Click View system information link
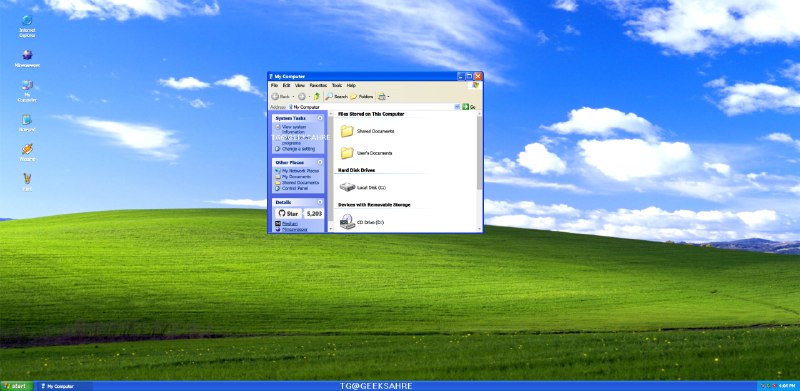 tap(294, 129)
